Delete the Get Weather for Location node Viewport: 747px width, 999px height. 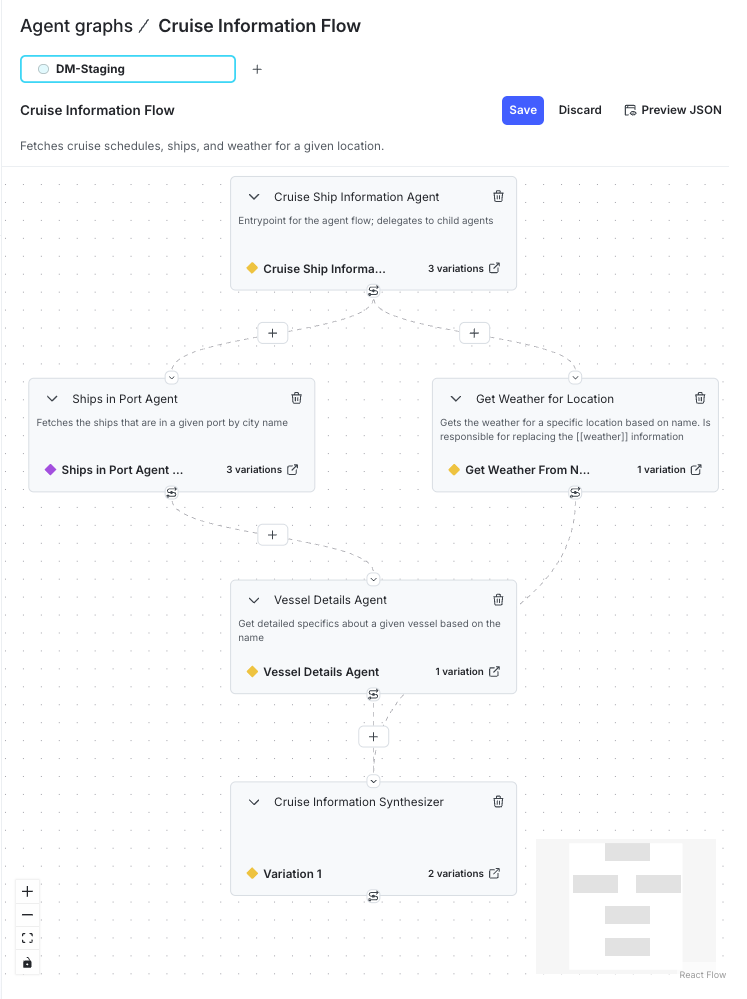[700, 398]
